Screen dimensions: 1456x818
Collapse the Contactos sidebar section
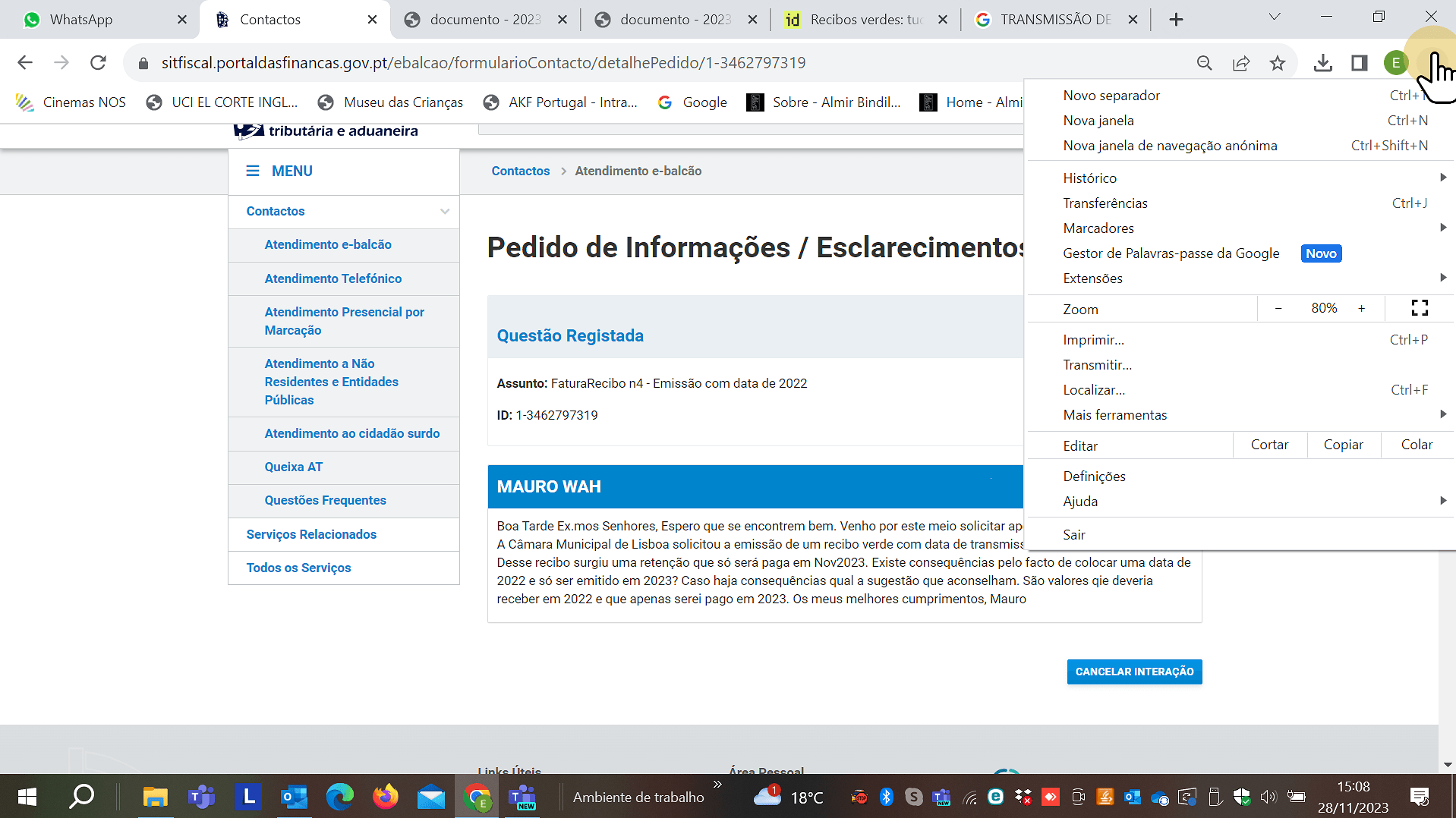click(444, 211)
